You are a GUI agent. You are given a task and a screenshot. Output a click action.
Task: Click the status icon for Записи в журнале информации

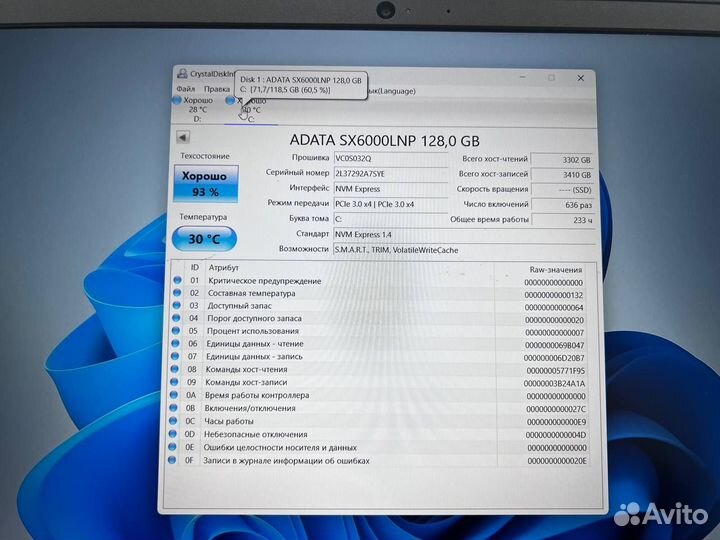172,460
